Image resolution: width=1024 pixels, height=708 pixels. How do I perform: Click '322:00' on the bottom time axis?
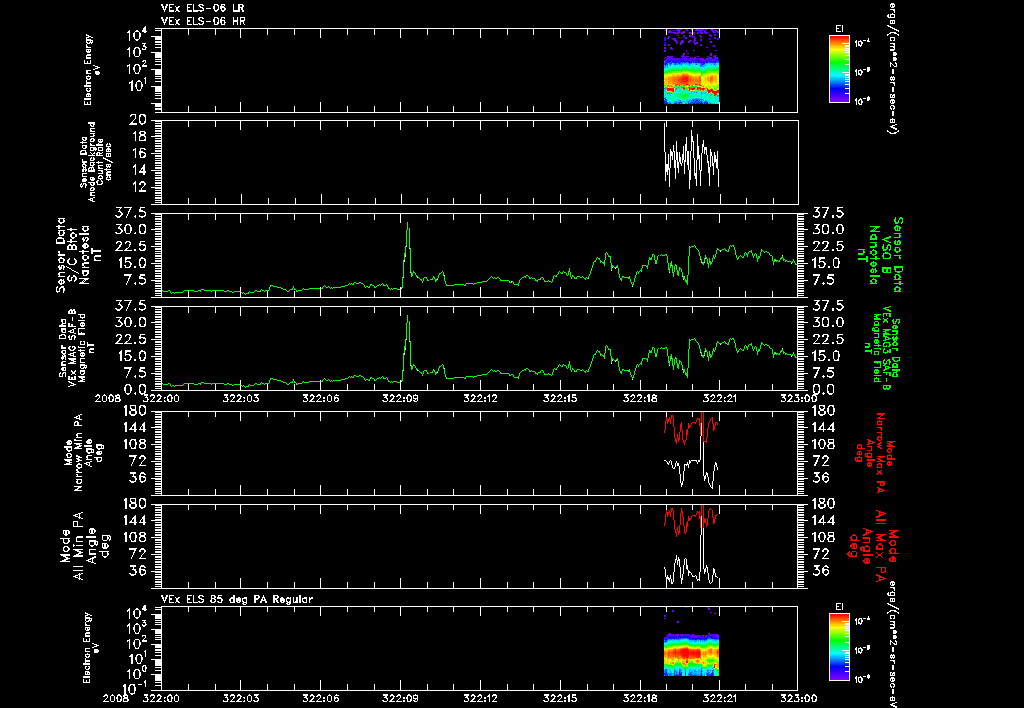point(161,698)
